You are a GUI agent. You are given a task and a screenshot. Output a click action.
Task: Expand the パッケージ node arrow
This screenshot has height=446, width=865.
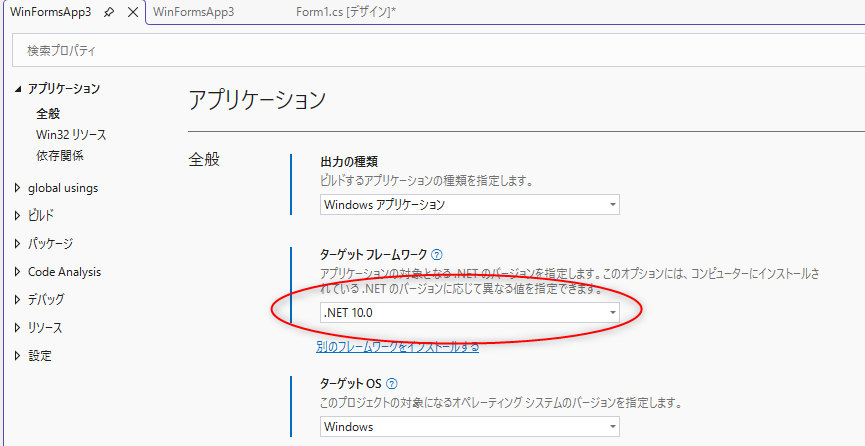click(18, 243)
